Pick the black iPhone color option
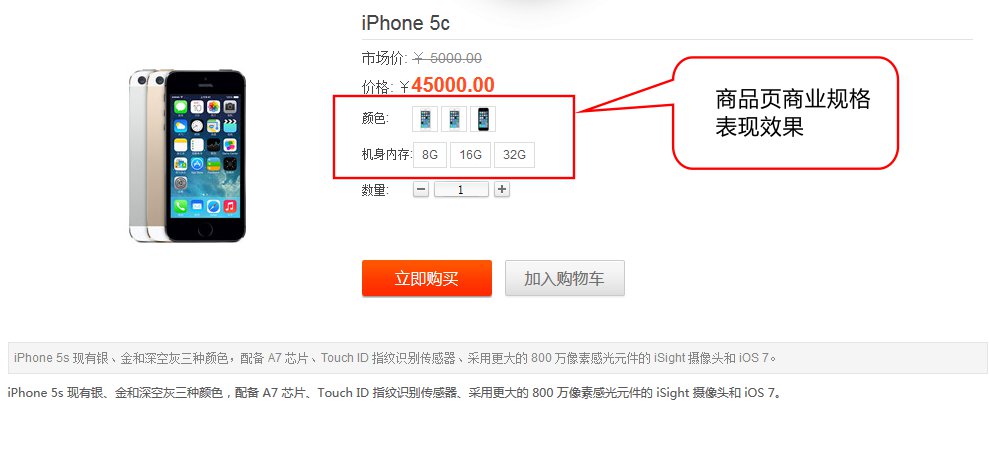 coord(483,119)
